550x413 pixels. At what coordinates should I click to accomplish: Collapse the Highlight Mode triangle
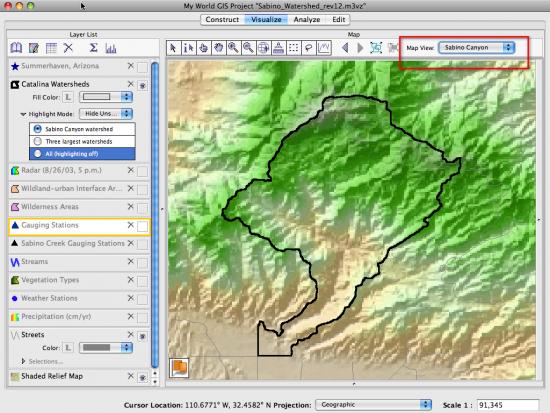(x=23, y=114)
